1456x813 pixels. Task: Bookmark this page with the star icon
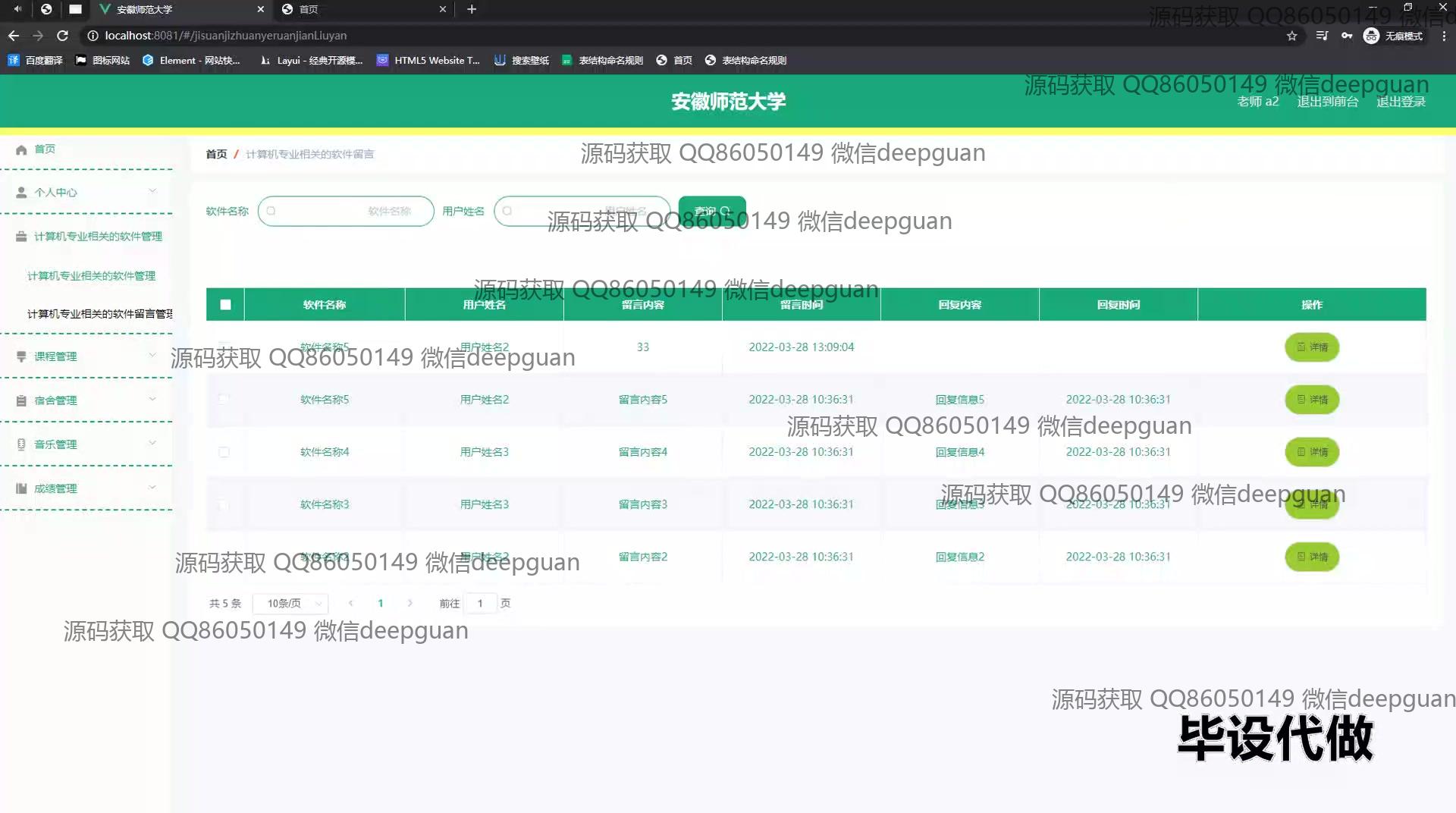[1291, 36]
